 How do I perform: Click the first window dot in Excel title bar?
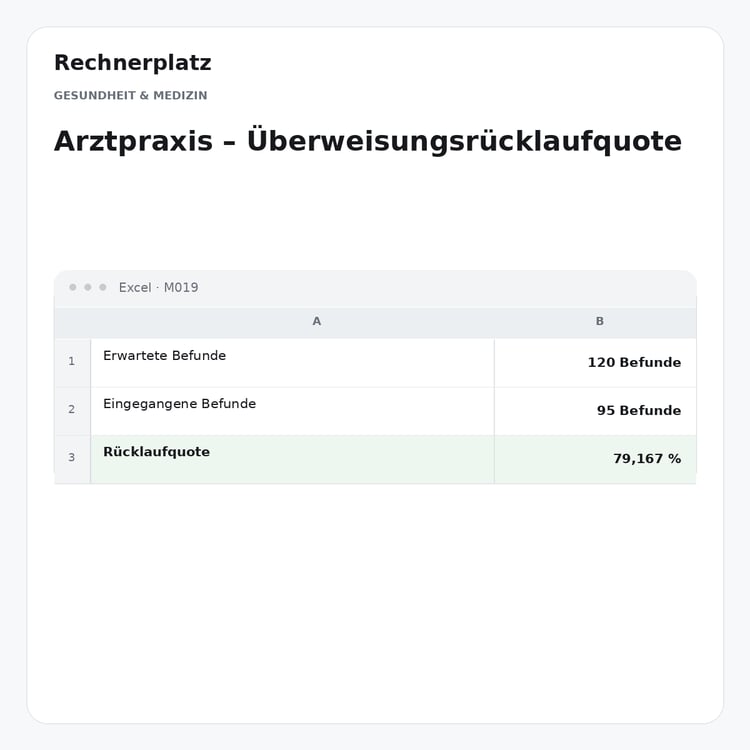[x=73, y=287]
